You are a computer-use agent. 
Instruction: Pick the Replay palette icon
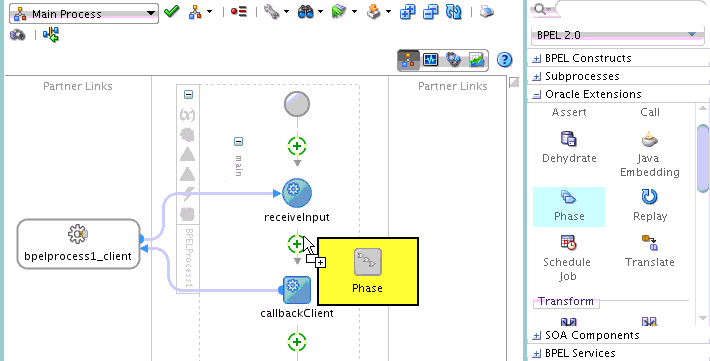click(650, 197)
